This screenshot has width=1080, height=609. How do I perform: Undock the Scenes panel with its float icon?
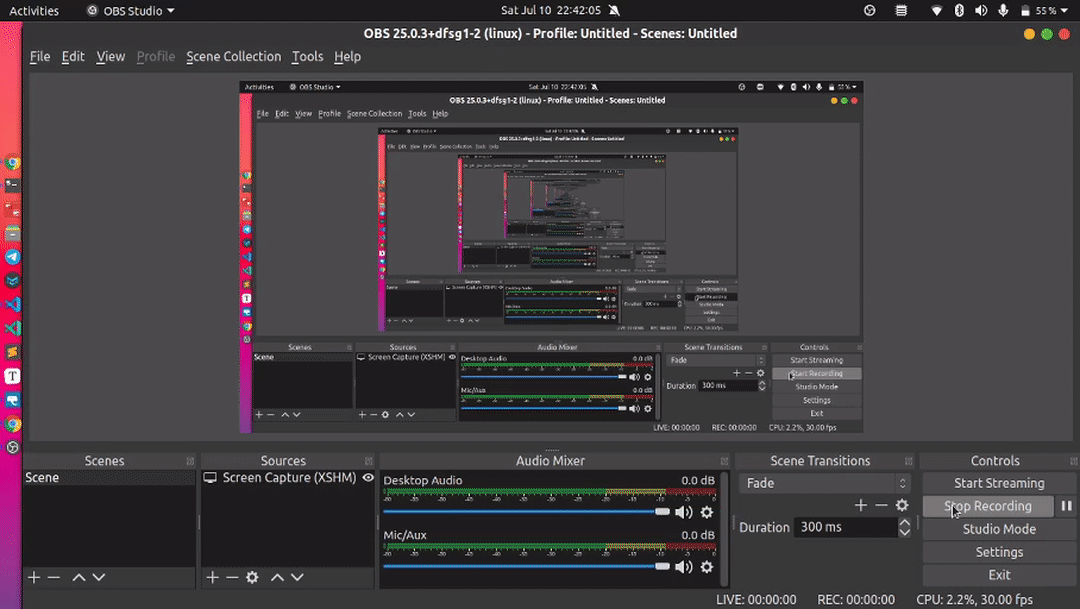190,461
